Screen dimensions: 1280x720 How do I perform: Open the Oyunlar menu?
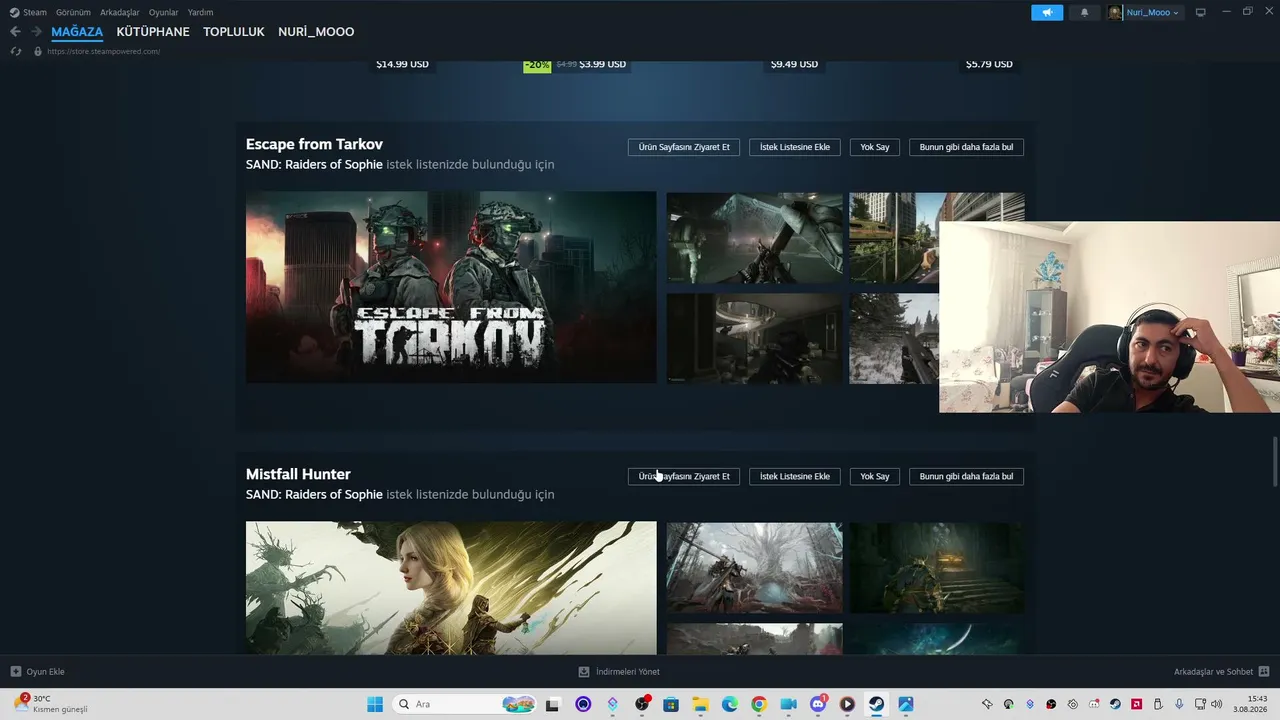(164, 12)
